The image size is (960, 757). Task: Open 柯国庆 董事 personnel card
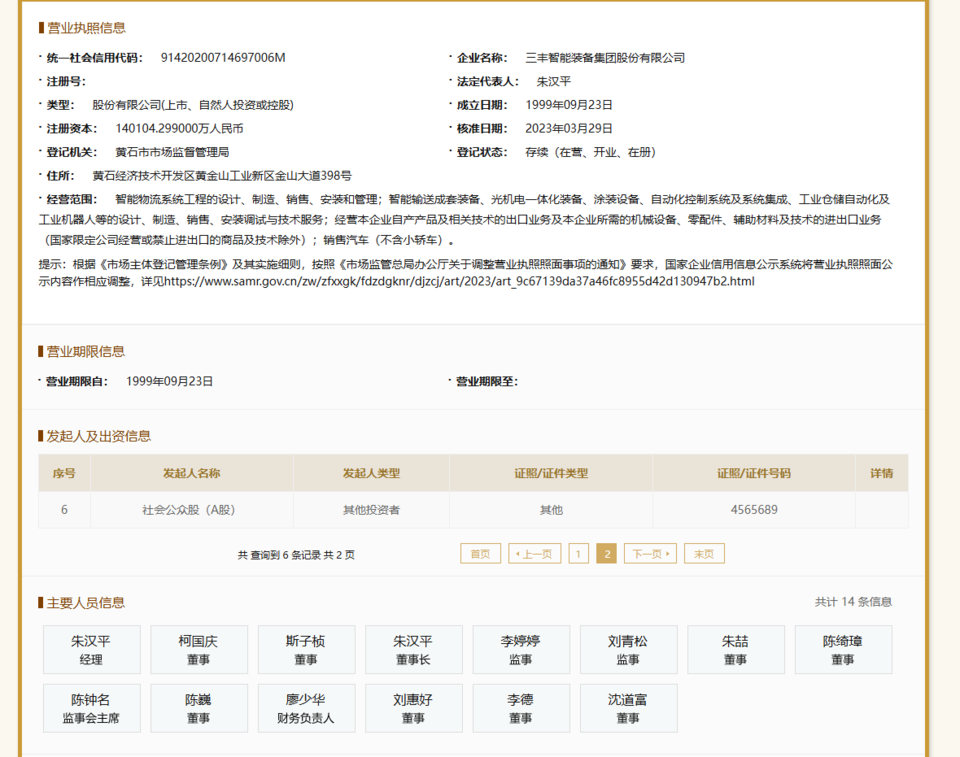(x=199, y=650)
